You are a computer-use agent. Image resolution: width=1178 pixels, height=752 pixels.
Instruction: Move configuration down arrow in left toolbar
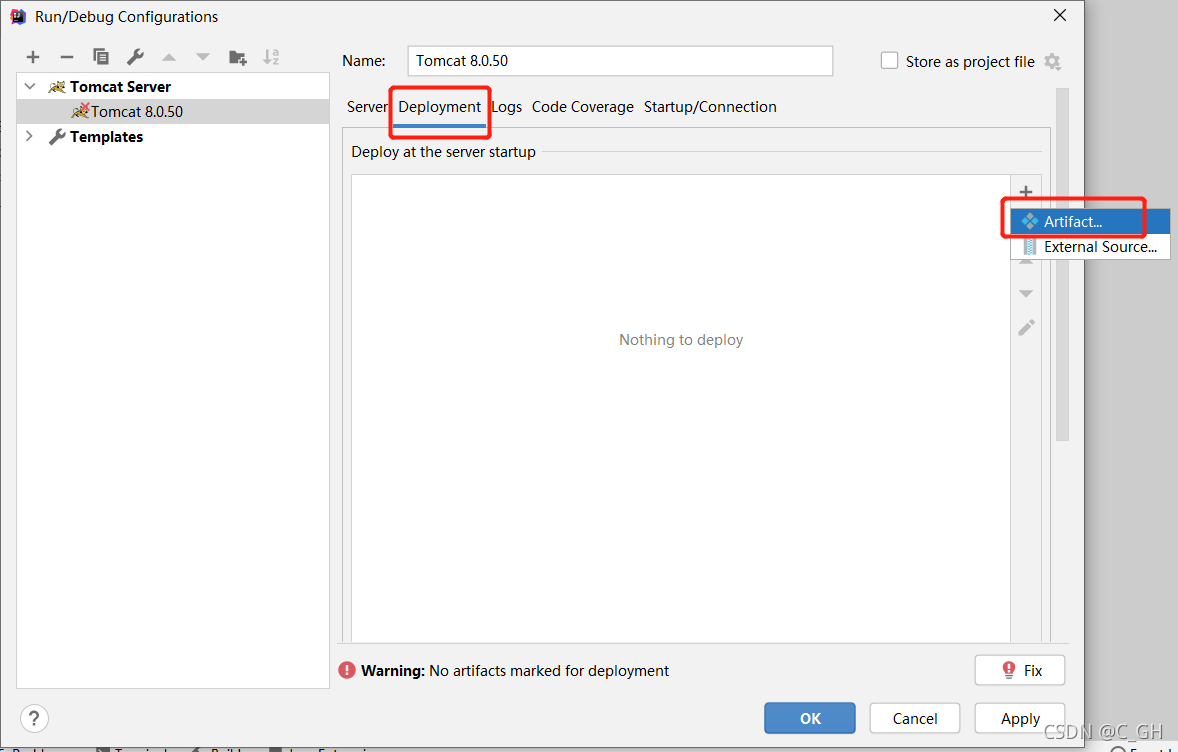[x=203, y=57]
